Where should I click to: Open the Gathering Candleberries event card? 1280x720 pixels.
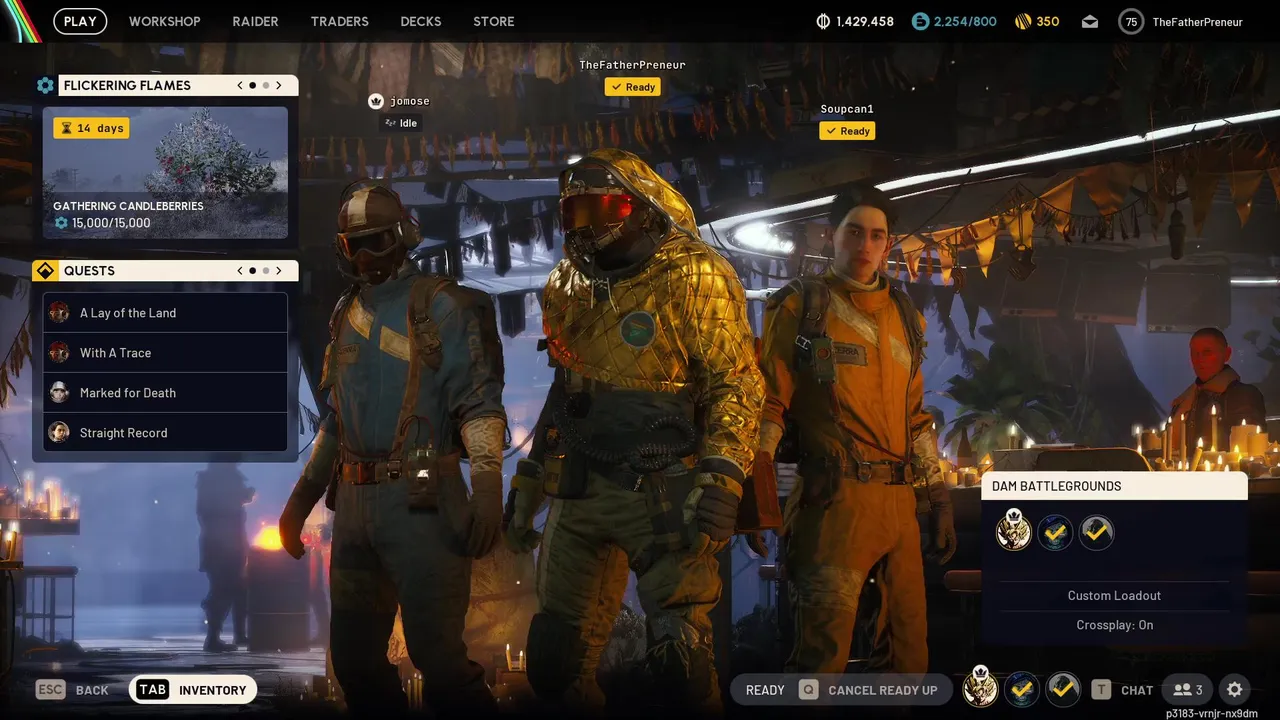point(165,173)
